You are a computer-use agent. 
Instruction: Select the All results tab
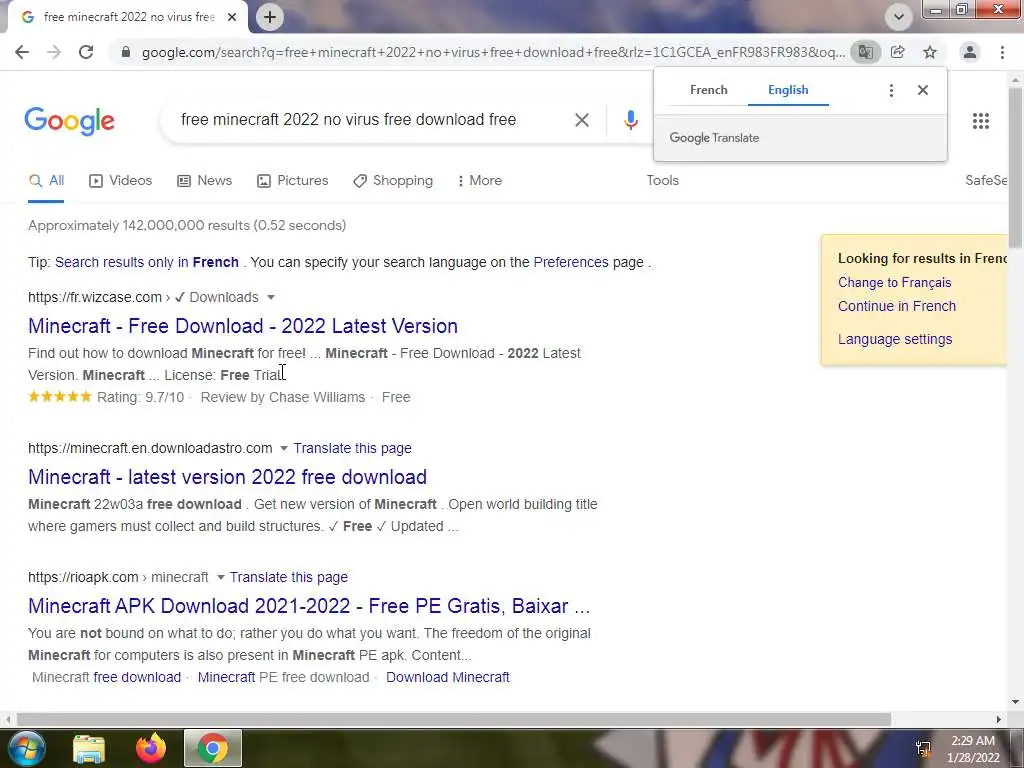[46, 181]
